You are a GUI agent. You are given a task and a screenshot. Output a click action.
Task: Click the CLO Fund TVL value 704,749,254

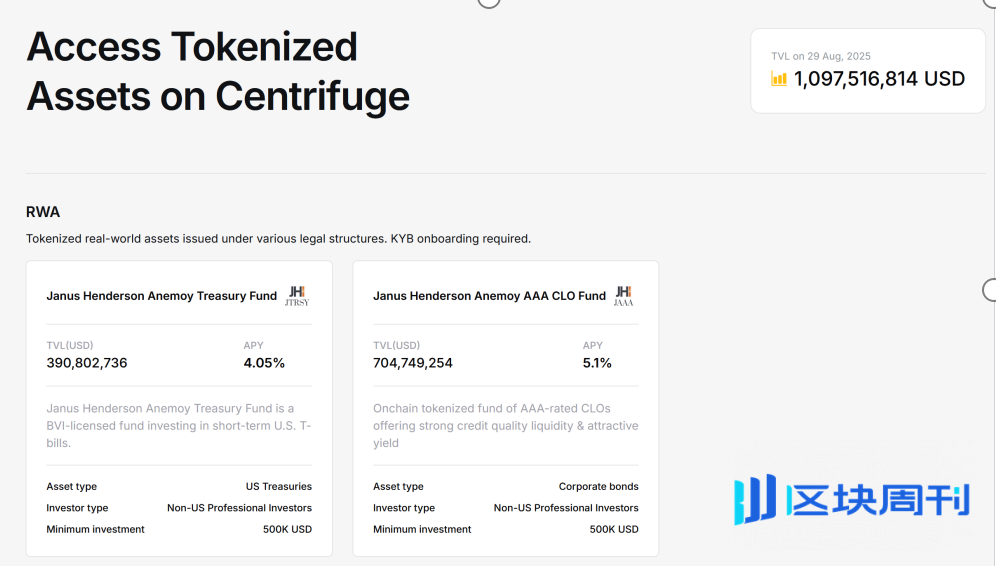pos(413,363)
